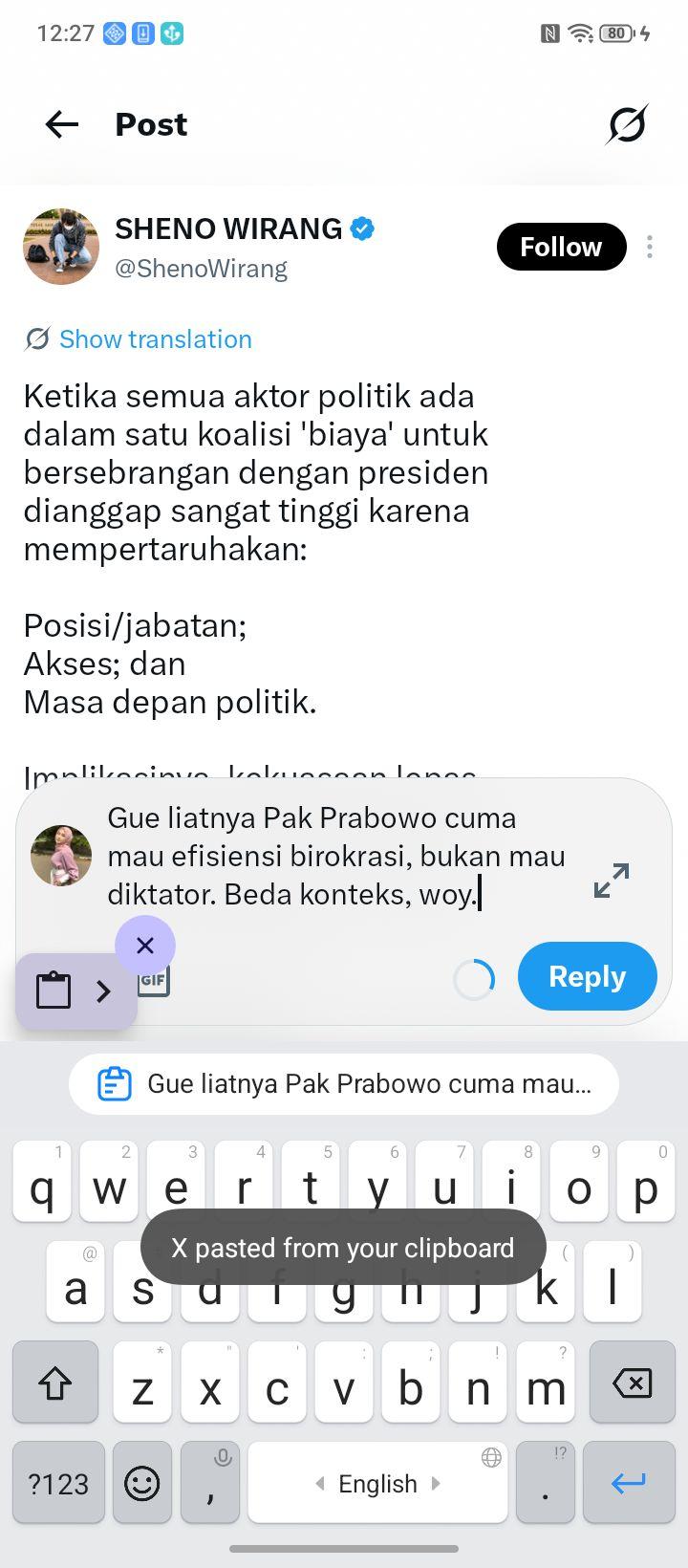Image resolution: width=688 pixels, height=1568 pixels.
Task: Switch to ?123 symbols keyboard
Action: 58,1483
